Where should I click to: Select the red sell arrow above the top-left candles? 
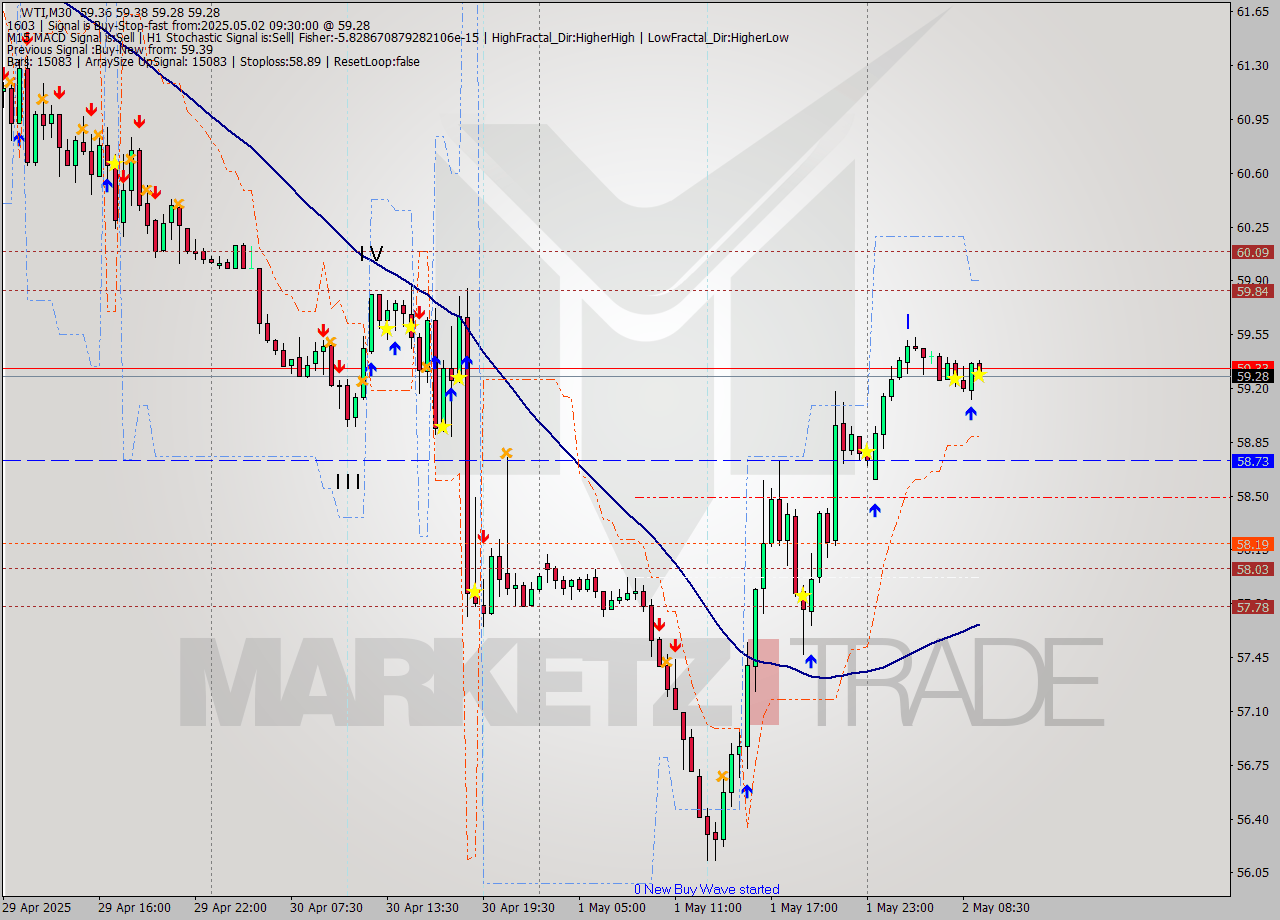tap(57, 92)
